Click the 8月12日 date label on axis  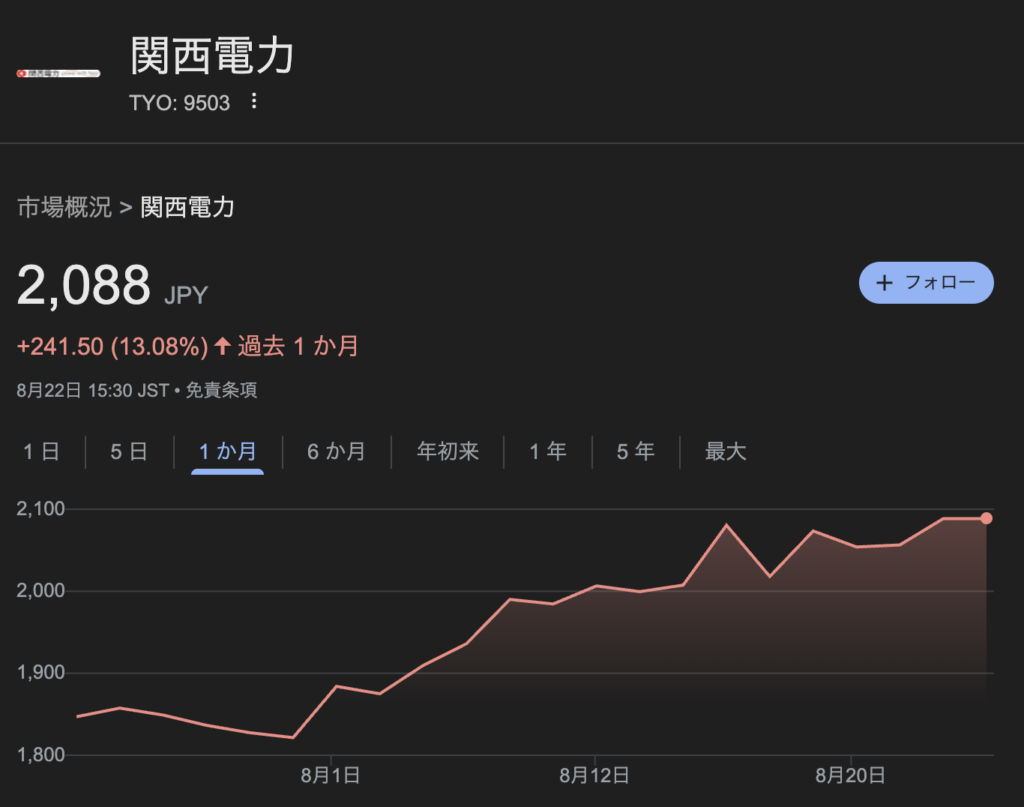click(594, 776)
